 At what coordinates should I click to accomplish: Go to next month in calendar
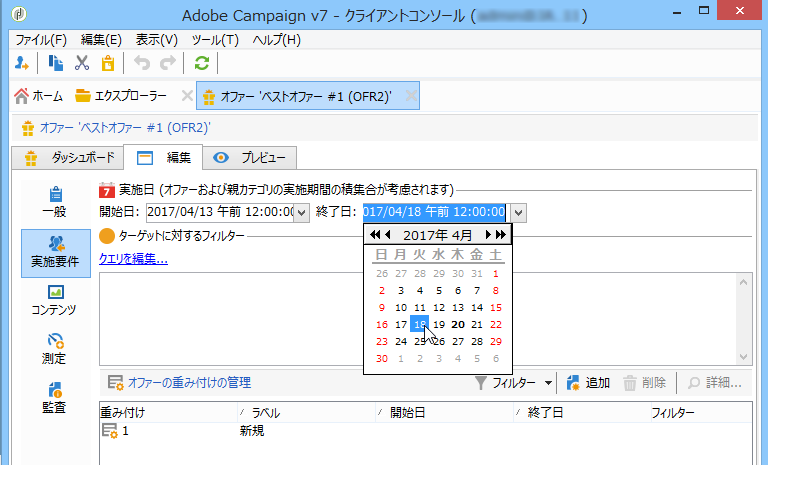[488, 234]
